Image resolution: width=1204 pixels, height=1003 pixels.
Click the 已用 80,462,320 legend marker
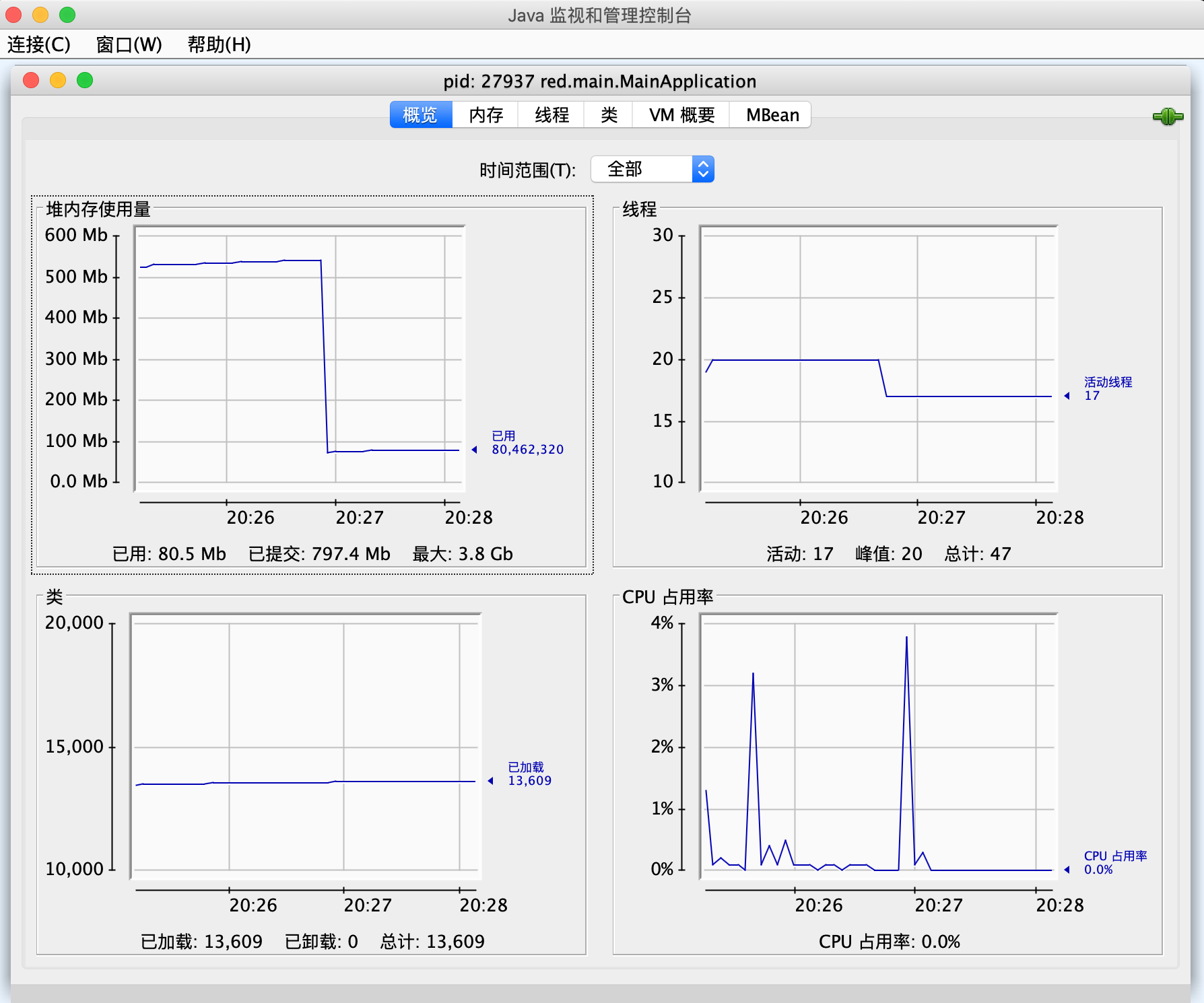click(474, 450)
